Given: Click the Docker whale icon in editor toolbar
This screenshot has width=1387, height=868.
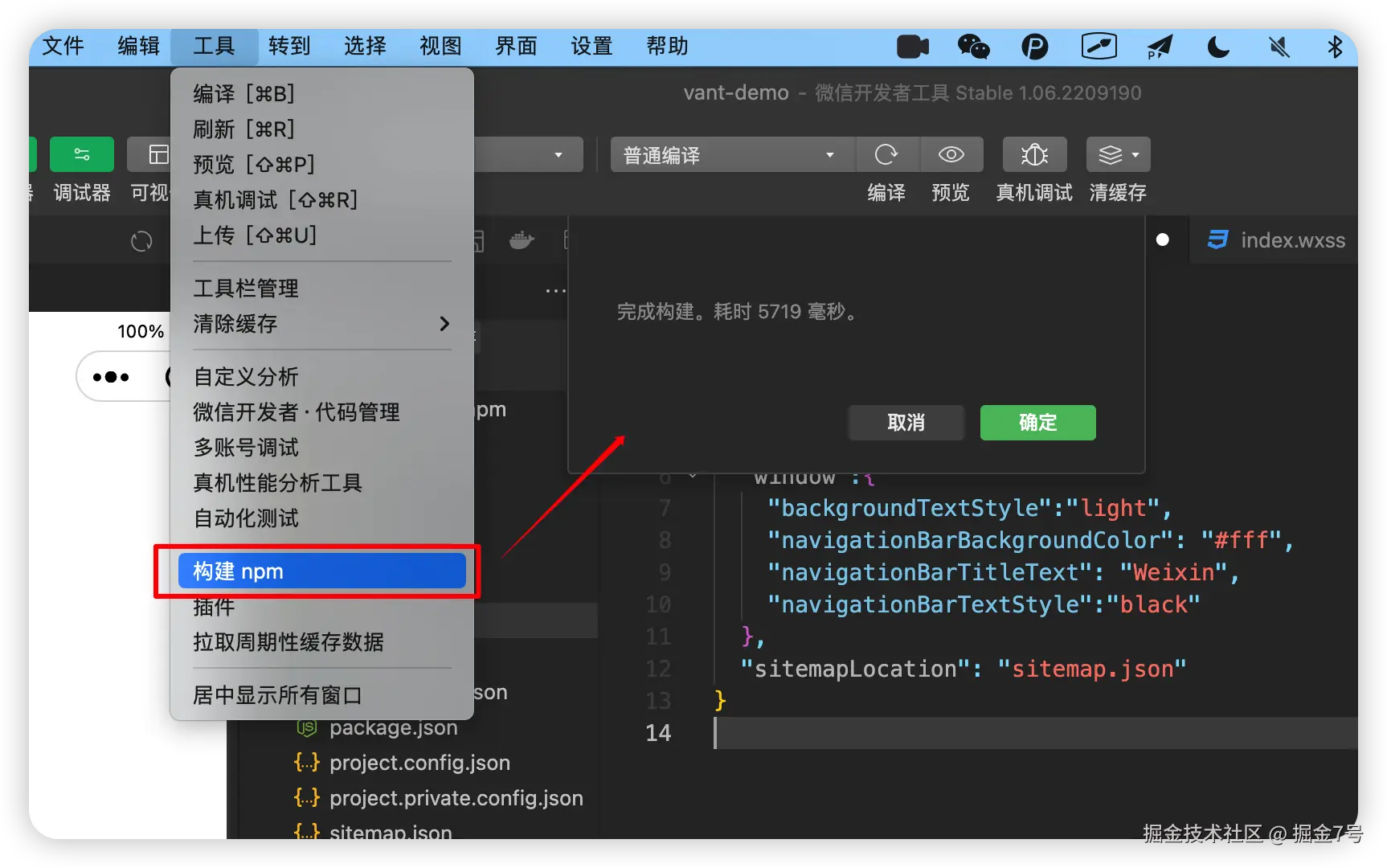Looking at the screenshot, I should pos(522,240).
